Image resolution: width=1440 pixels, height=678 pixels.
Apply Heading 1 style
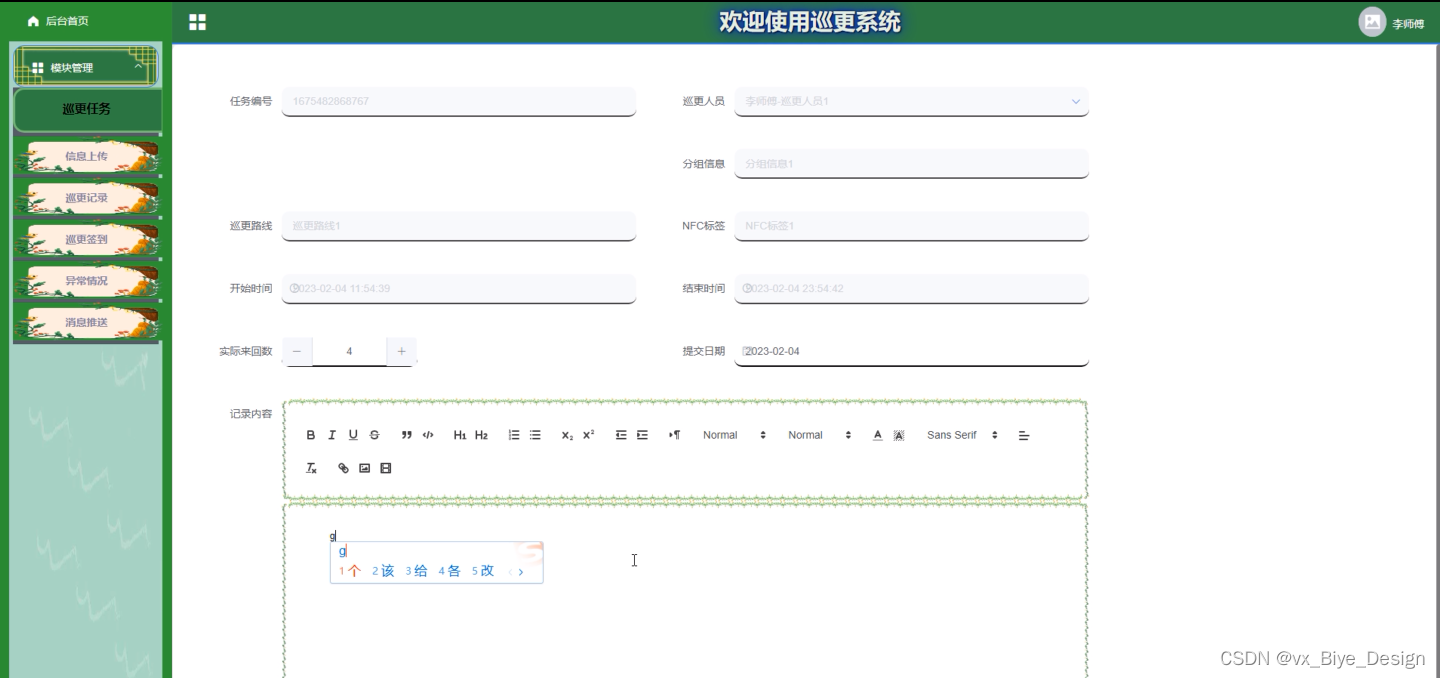tap(460, 435)
